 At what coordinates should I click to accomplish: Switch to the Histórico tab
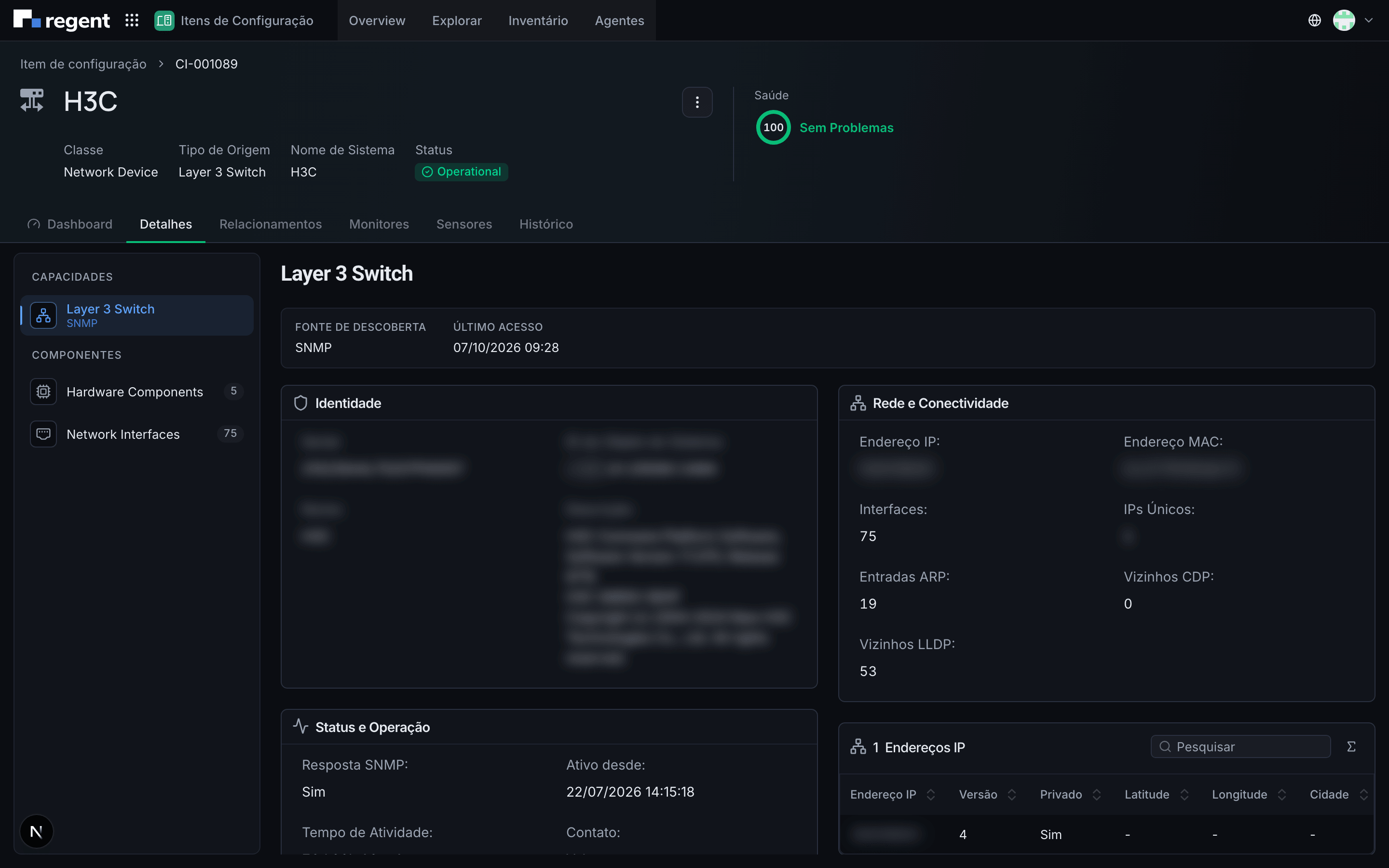[546, 224]
